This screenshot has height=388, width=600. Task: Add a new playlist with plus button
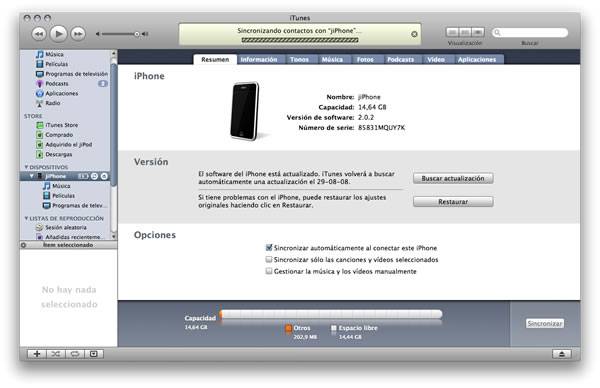[37, 354]
